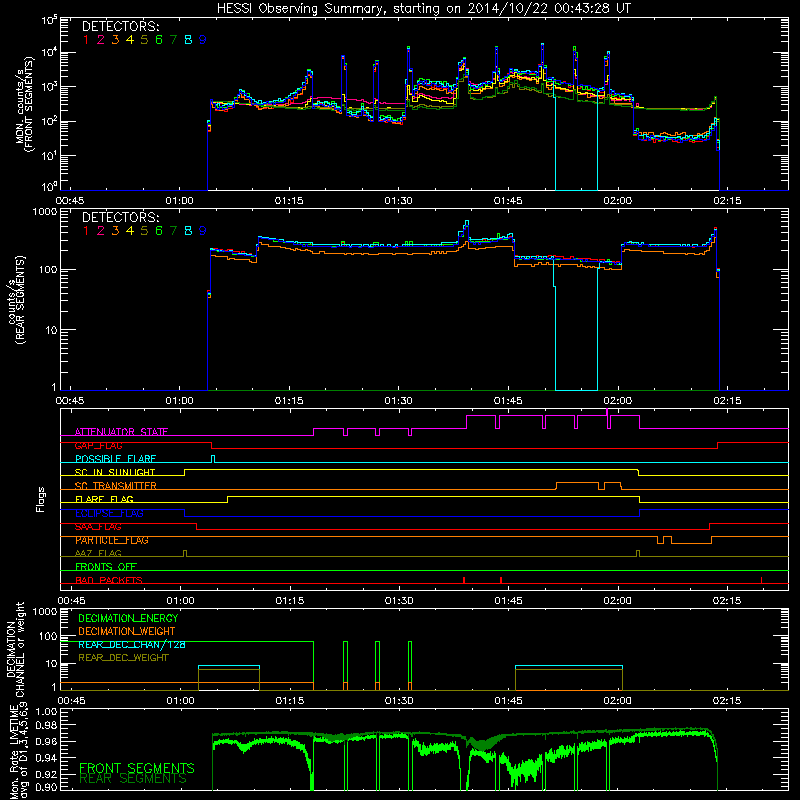Select orange detector 3 in the front segments legend
The width and height of the screenshot is (800, 800).
click(x=115, y=40)
